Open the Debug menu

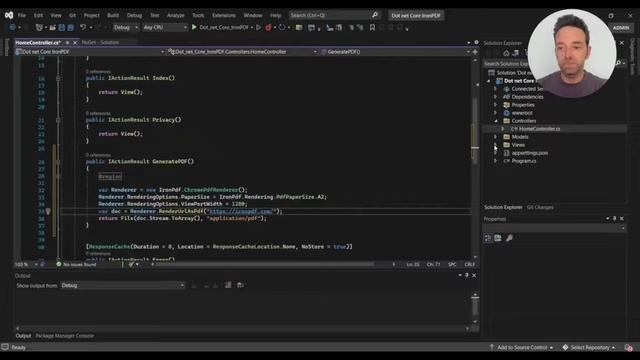134,15
